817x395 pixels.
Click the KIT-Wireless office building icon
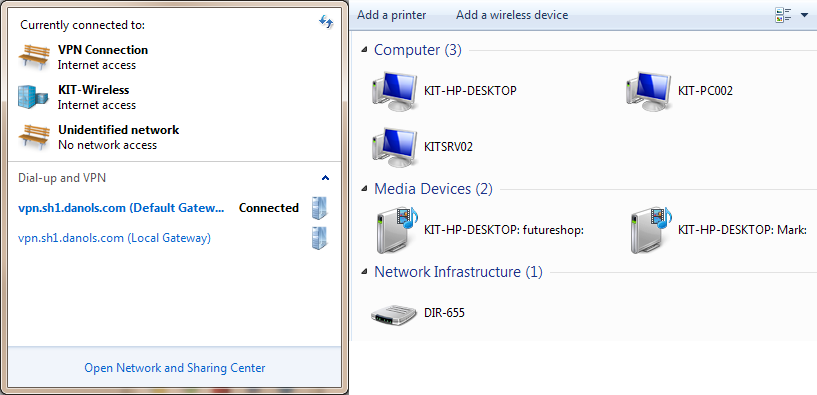(33, 97)
